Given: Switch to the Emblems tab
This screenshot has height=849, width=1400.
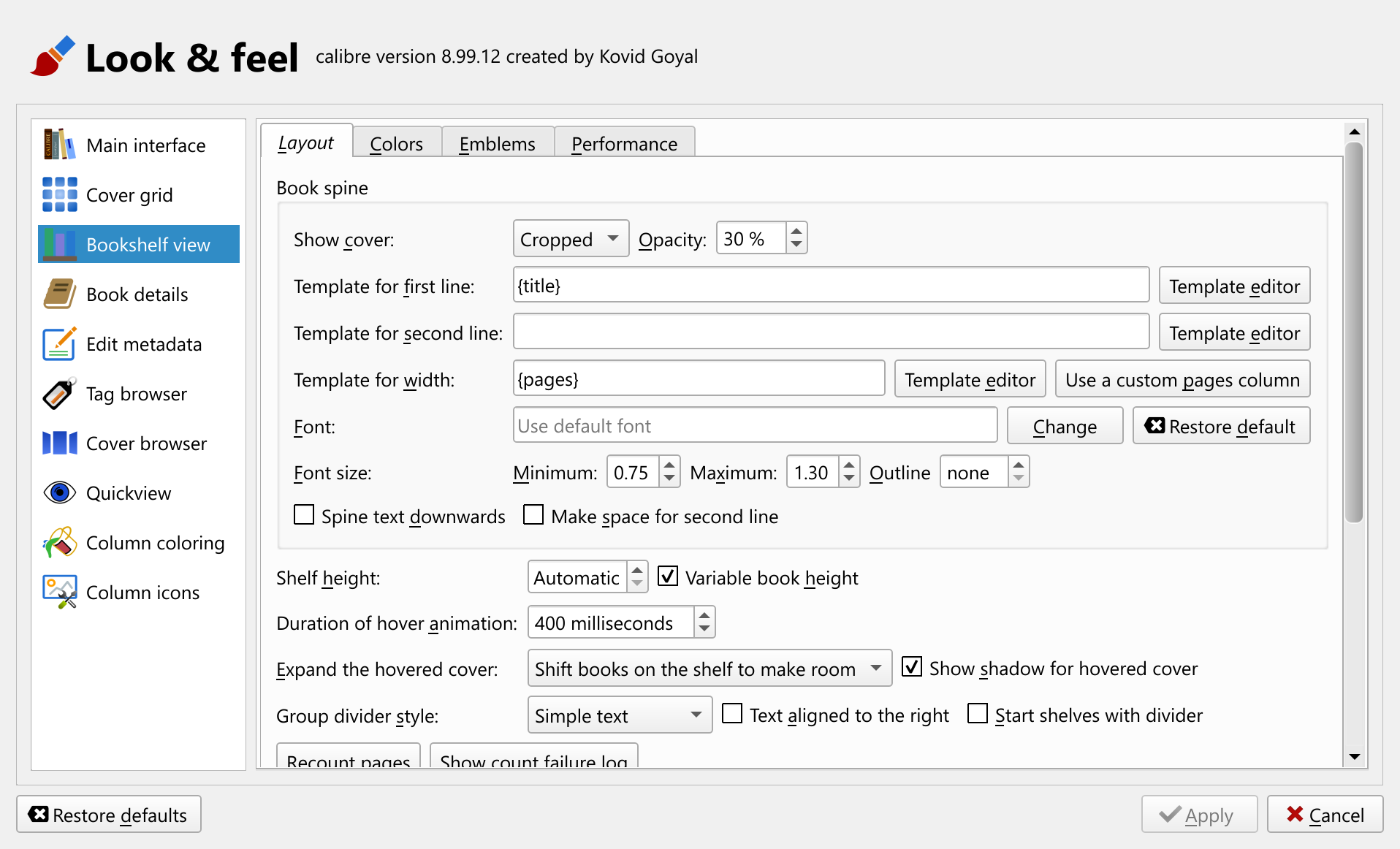Looking at the screenshot, I should 497,144.
